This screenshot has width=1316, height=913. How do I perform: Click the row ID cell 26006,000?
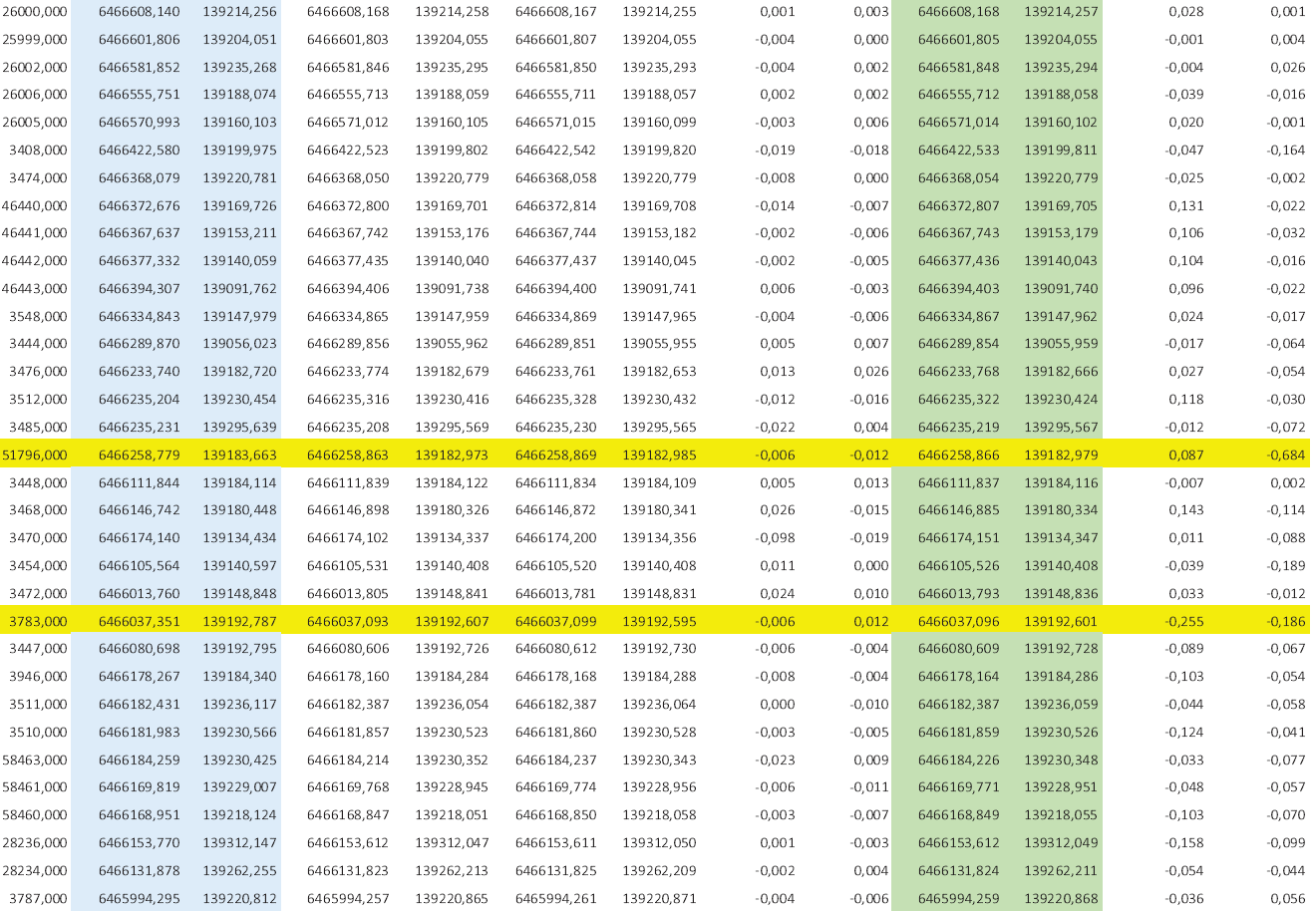pos(35,95)
